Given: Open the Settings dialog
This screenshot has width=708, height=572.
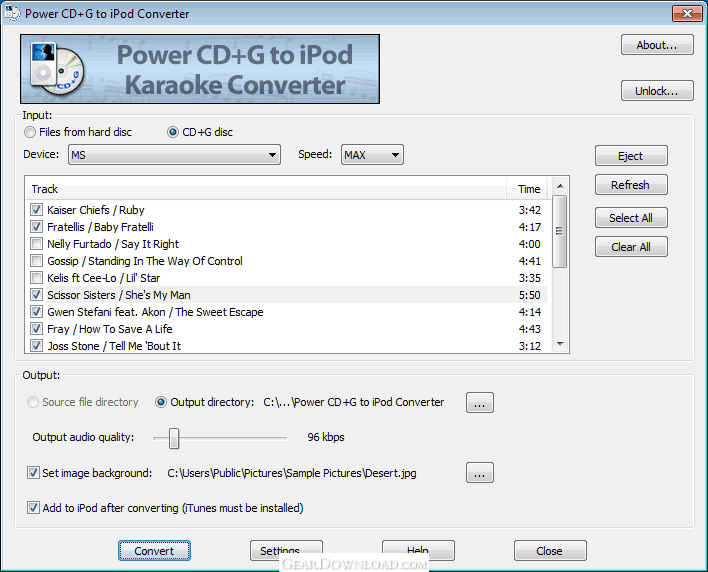Looking at the screenshot, I should 286,551.
